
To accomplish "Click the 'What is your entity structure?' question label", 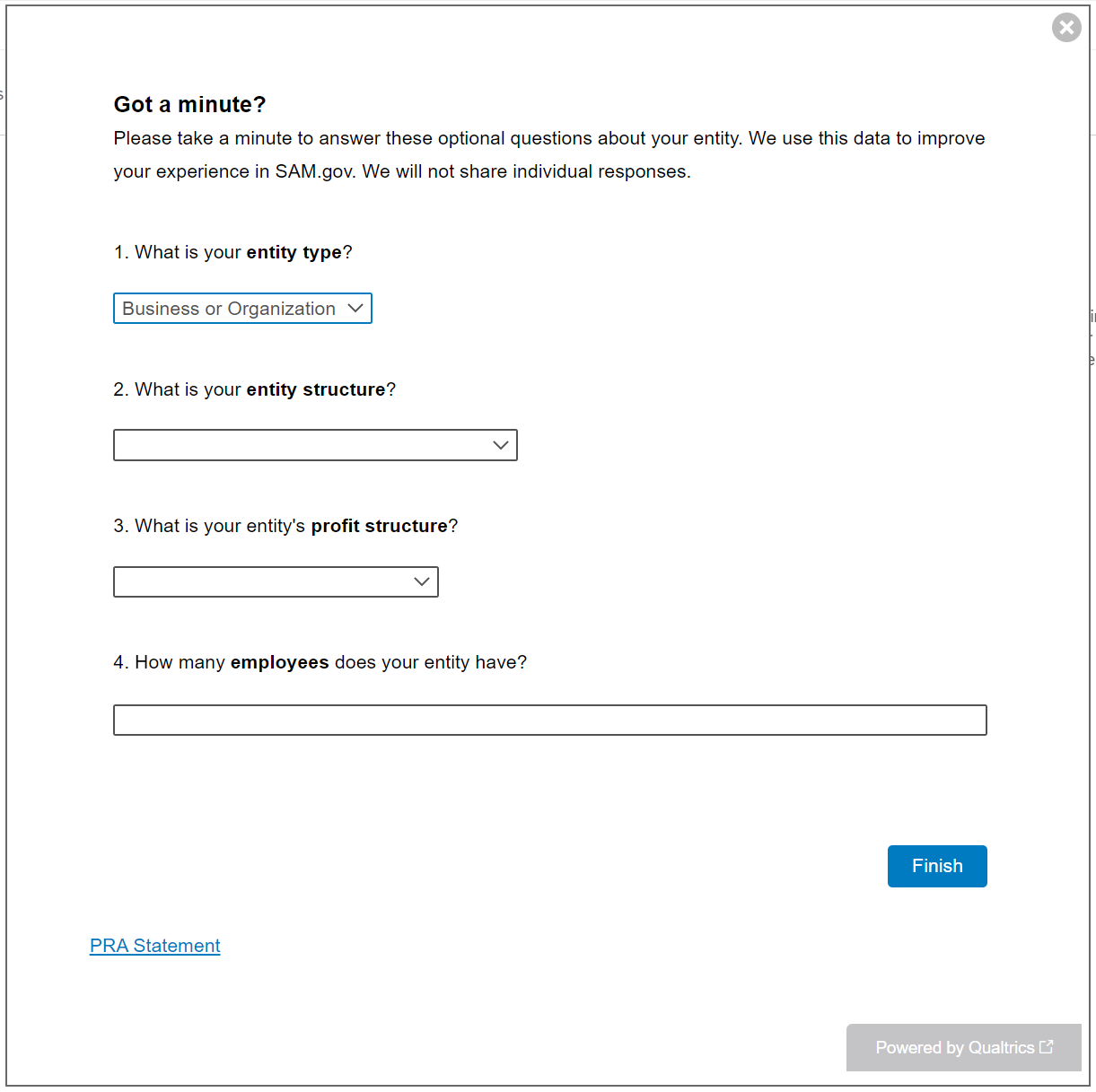I will click(255, 389).
